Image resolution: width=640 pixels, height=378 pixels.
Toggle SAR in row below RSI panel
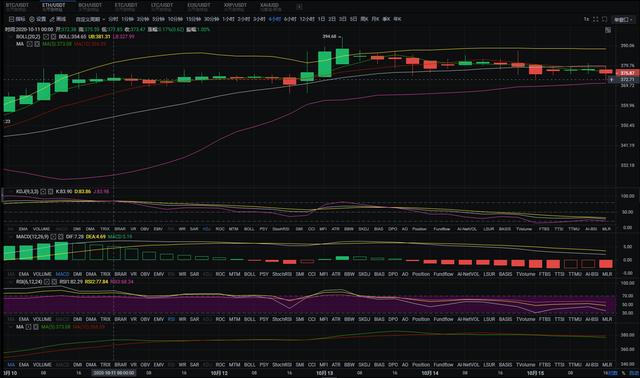point(194,319)
